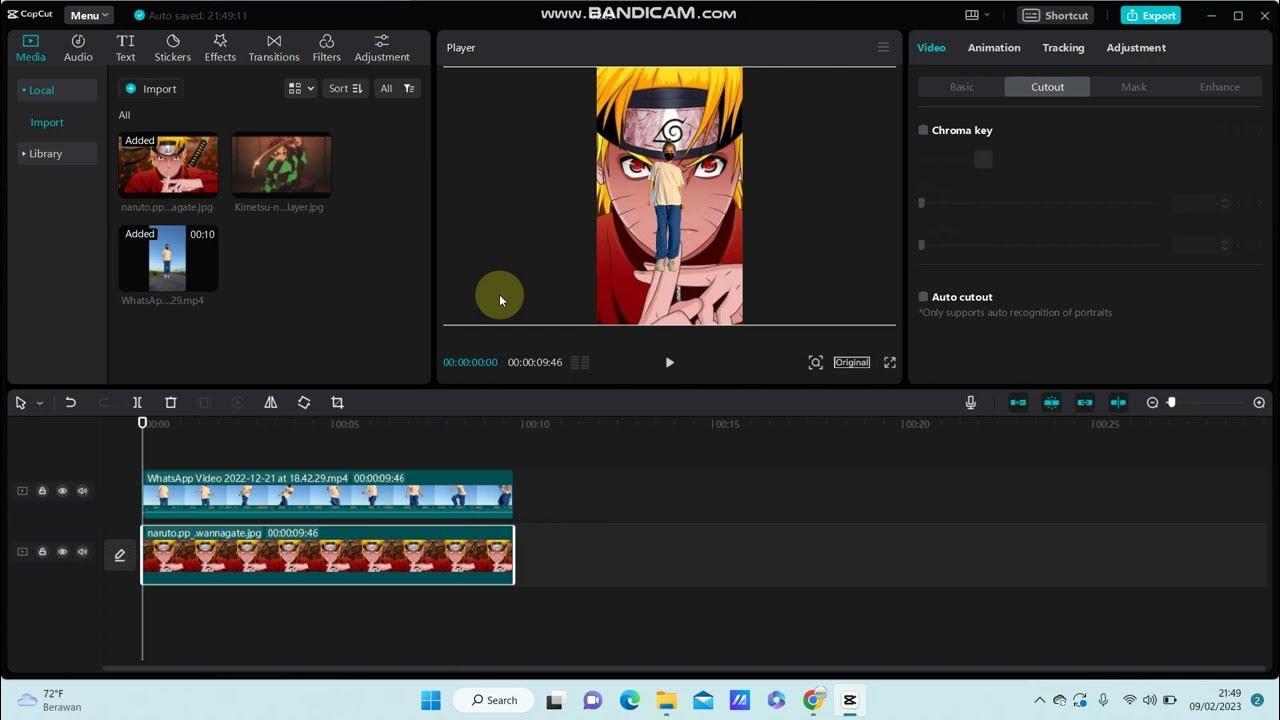This screenshot has height=720, width=1280.
Task: Mute the naruto.pp image track
Action: (x=82, y=552)
